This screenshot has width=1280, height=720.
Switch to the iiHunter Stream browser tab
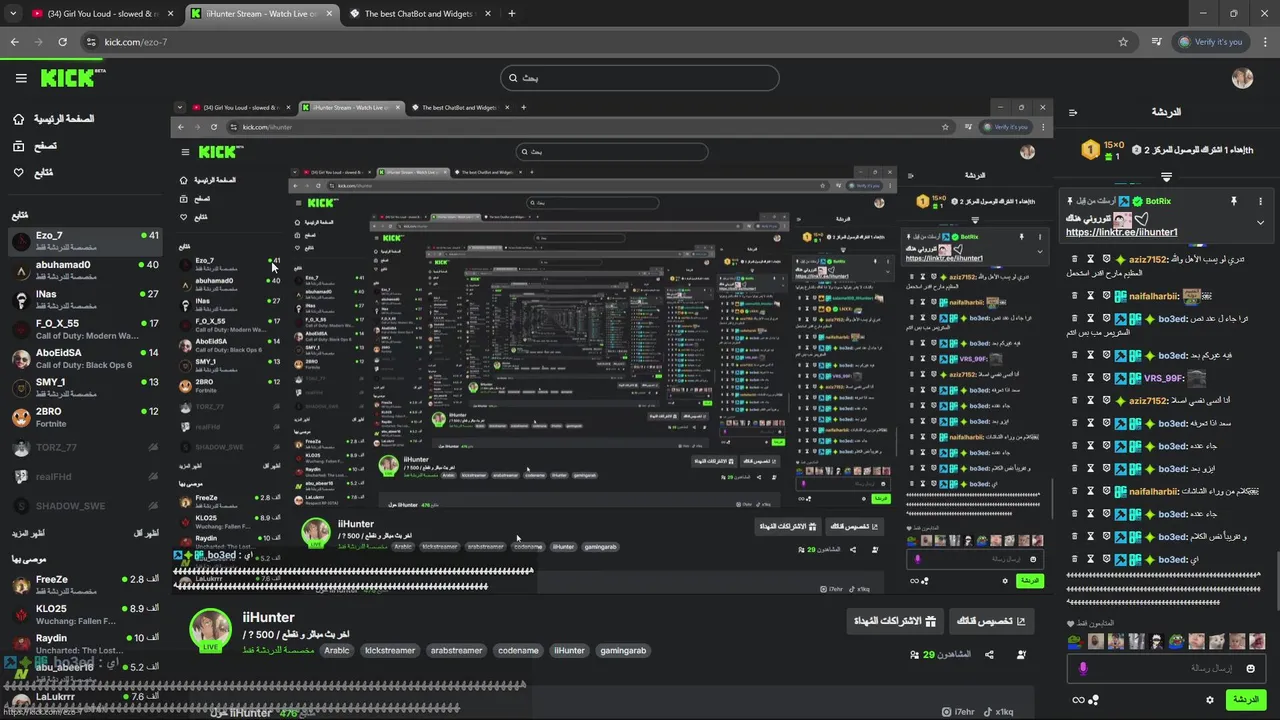click(261, 14)
